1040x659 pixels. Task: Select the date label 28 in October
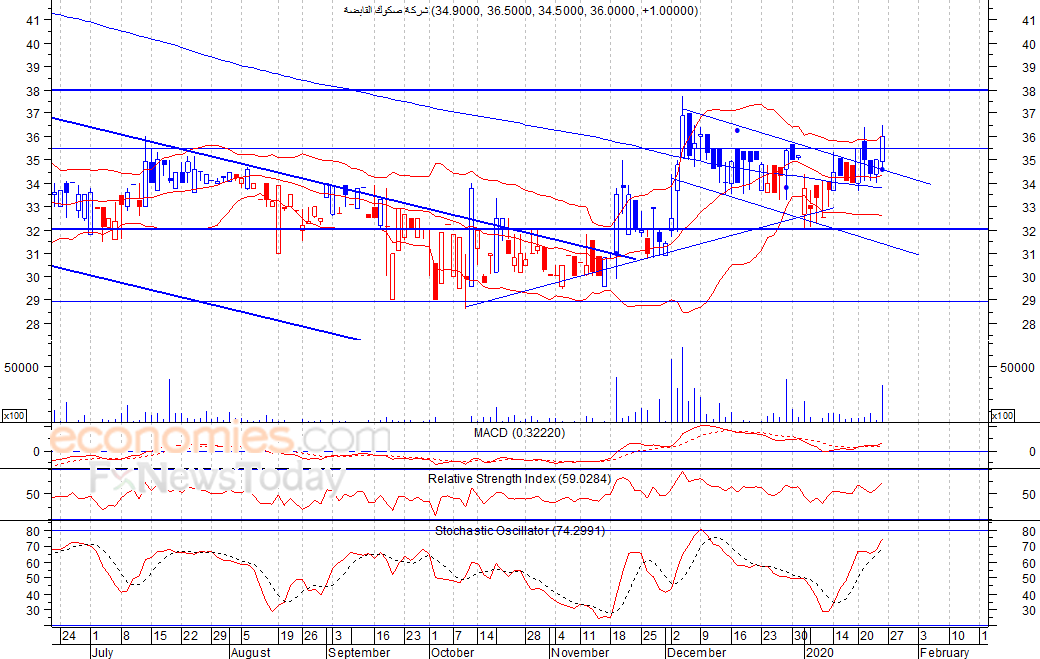534,636
